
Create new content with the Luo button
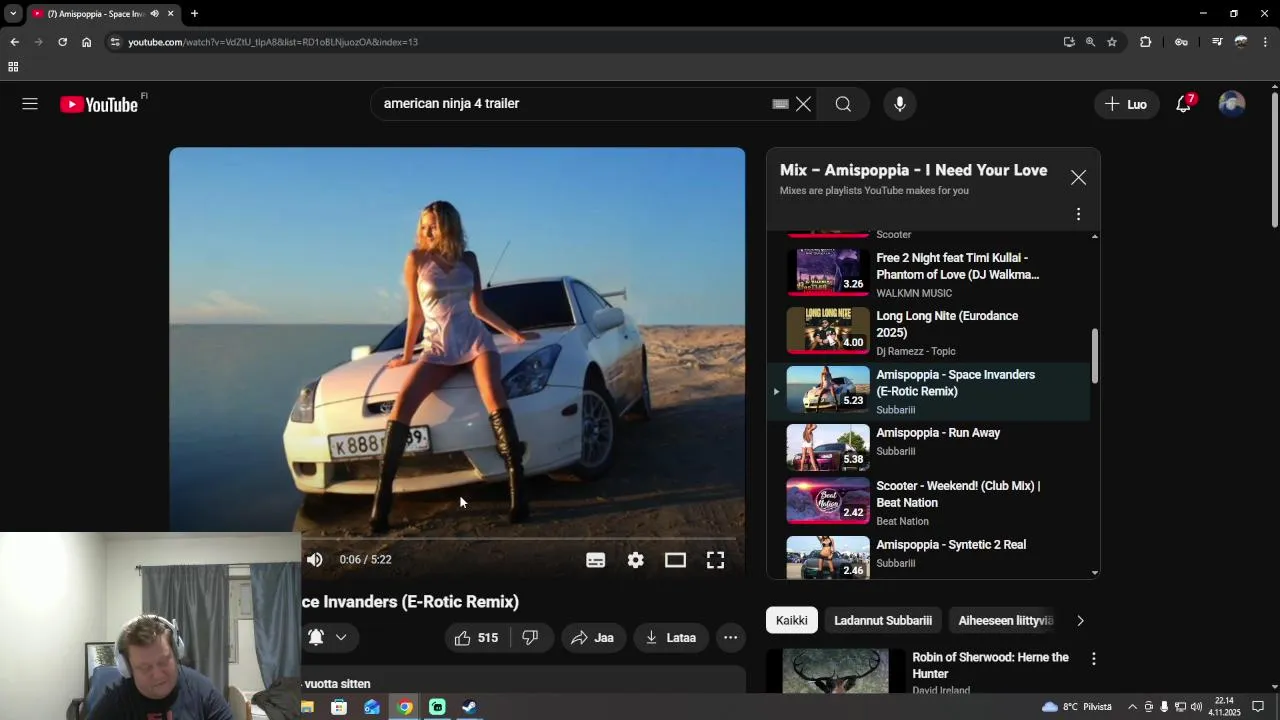[x=1126, y=104]
